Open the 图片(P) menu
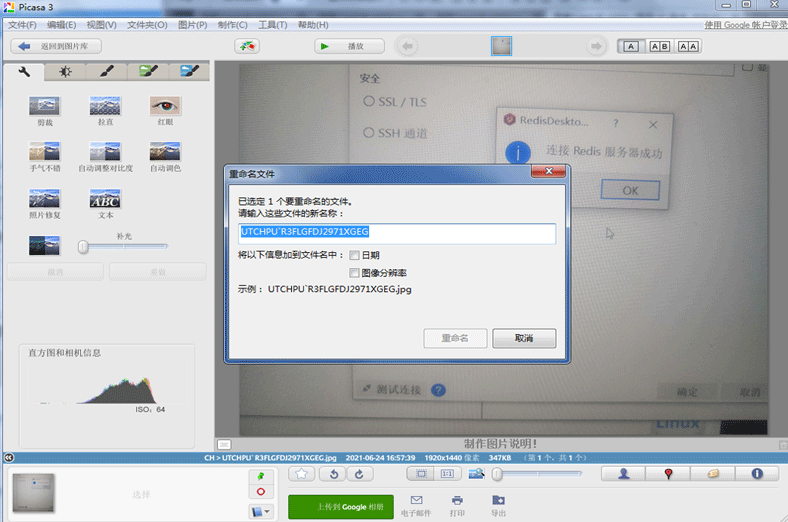Screen dimensions: 788x522 coord(192,25)
